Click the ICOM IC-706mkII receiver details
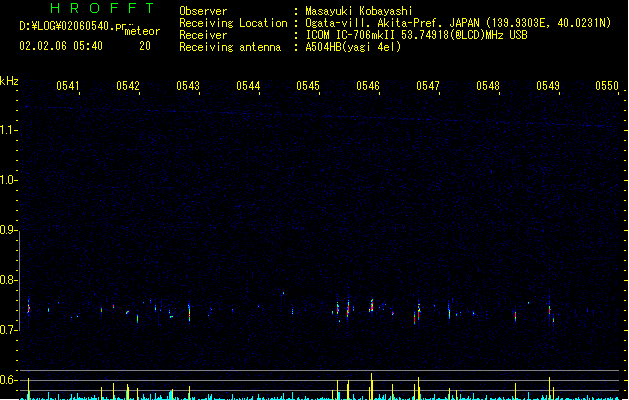This screenshot has width=629, height=400. tap(416, 35)
